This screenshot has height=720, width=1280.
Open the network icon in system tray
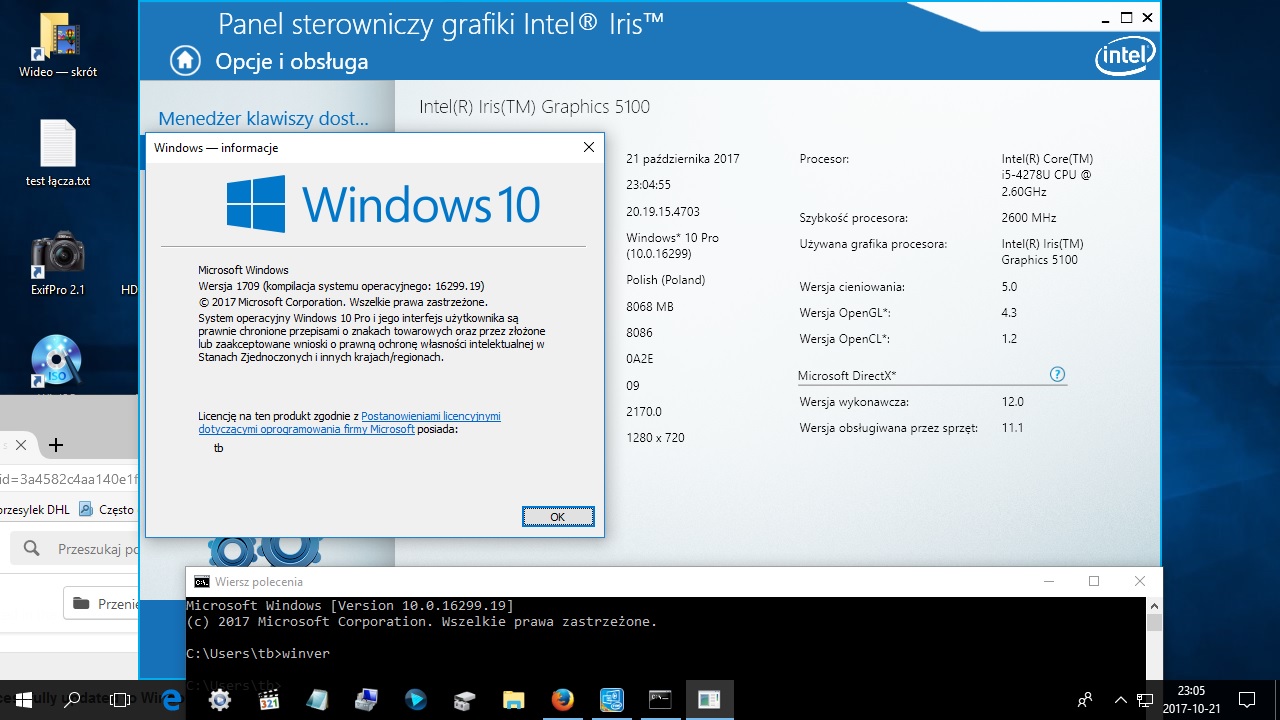(1146, 700)
